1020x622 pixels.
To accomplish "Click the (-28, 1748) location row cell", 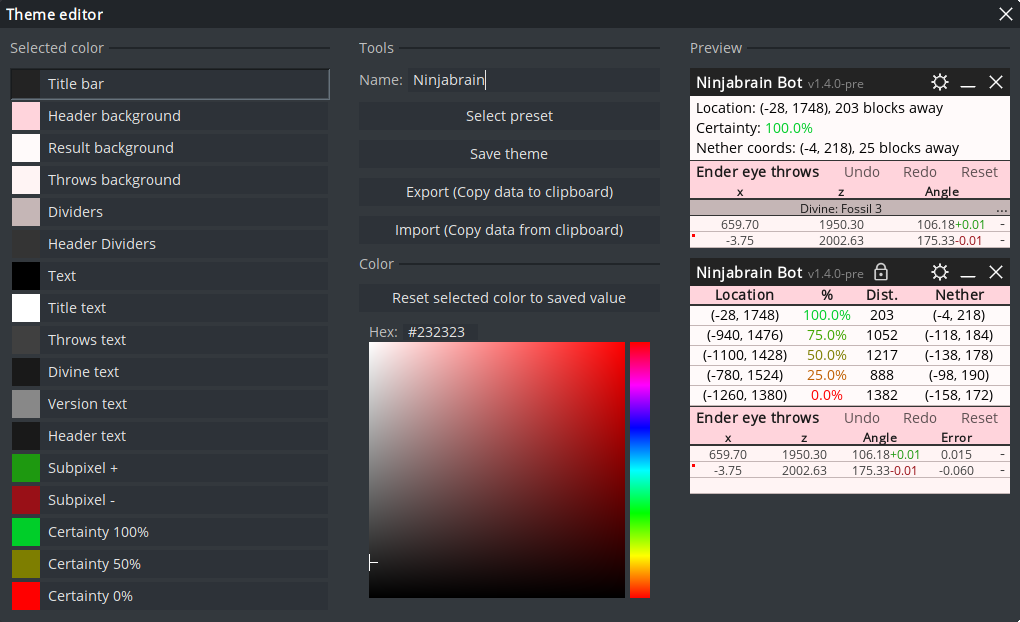I will point(745,315).
